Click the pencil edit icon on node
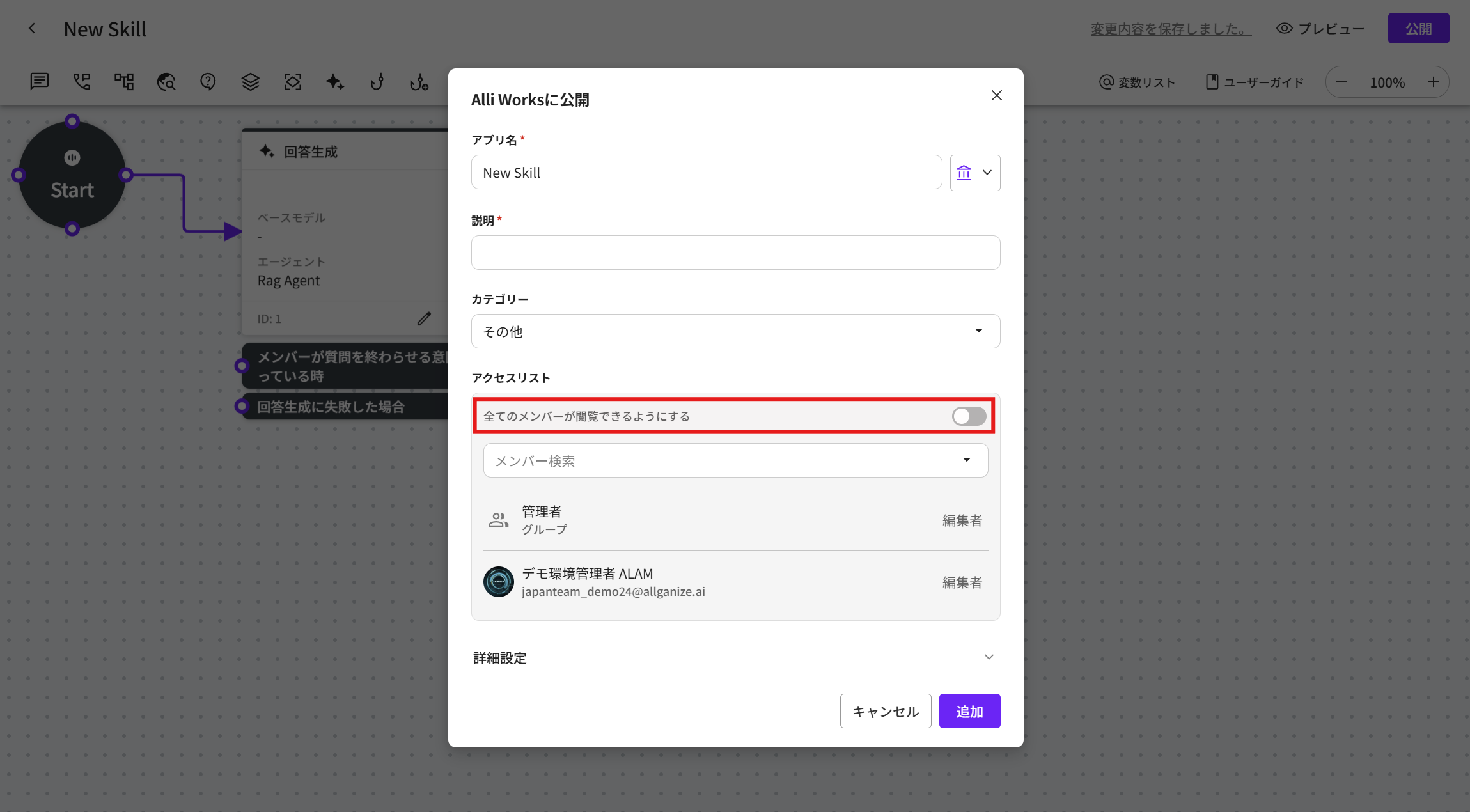 tap(424, 318)
